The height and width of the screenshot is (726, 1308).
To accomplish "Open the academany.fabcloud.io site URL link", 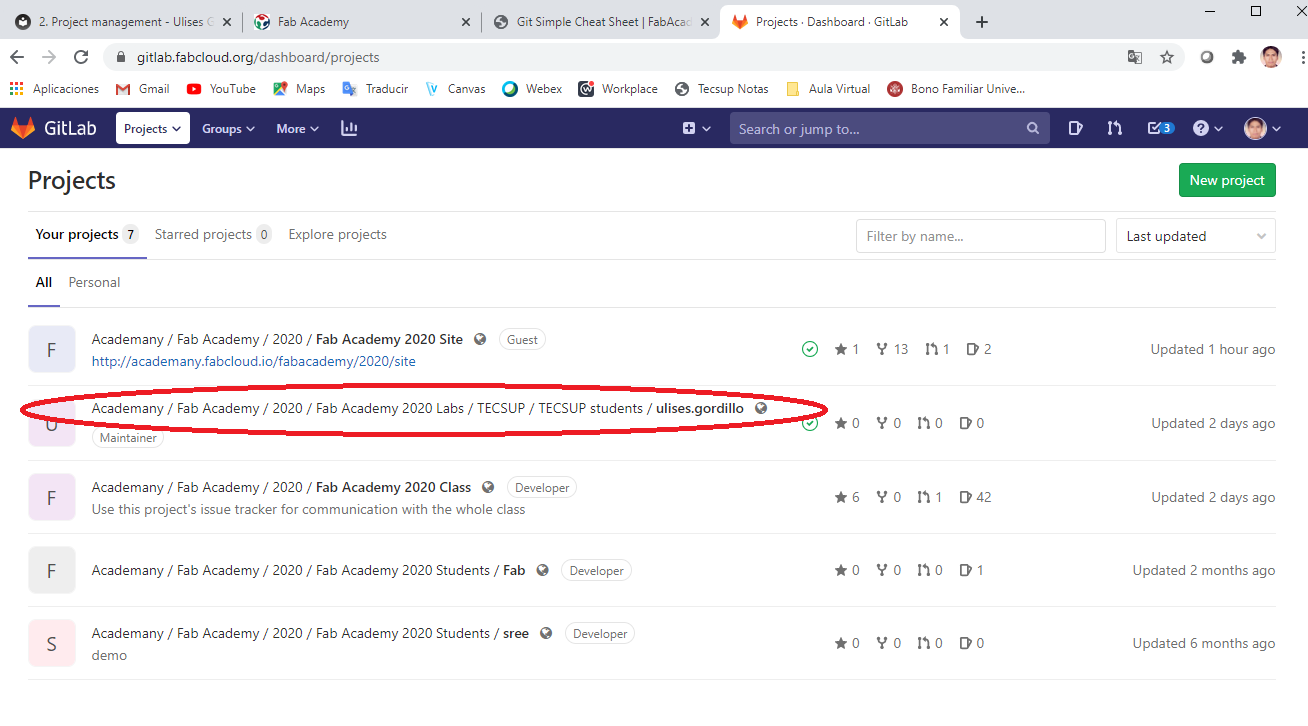I will 254,361.
